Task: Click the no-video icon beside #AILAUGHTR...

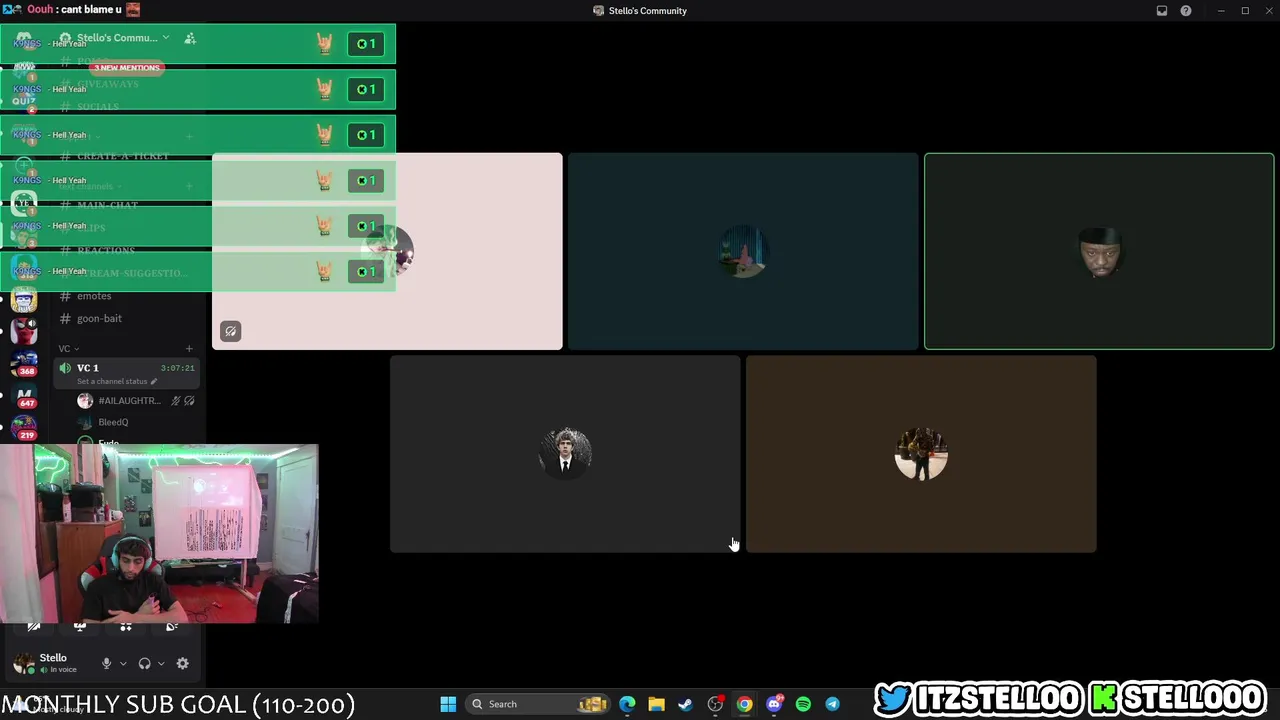Action: coord(189,401)
